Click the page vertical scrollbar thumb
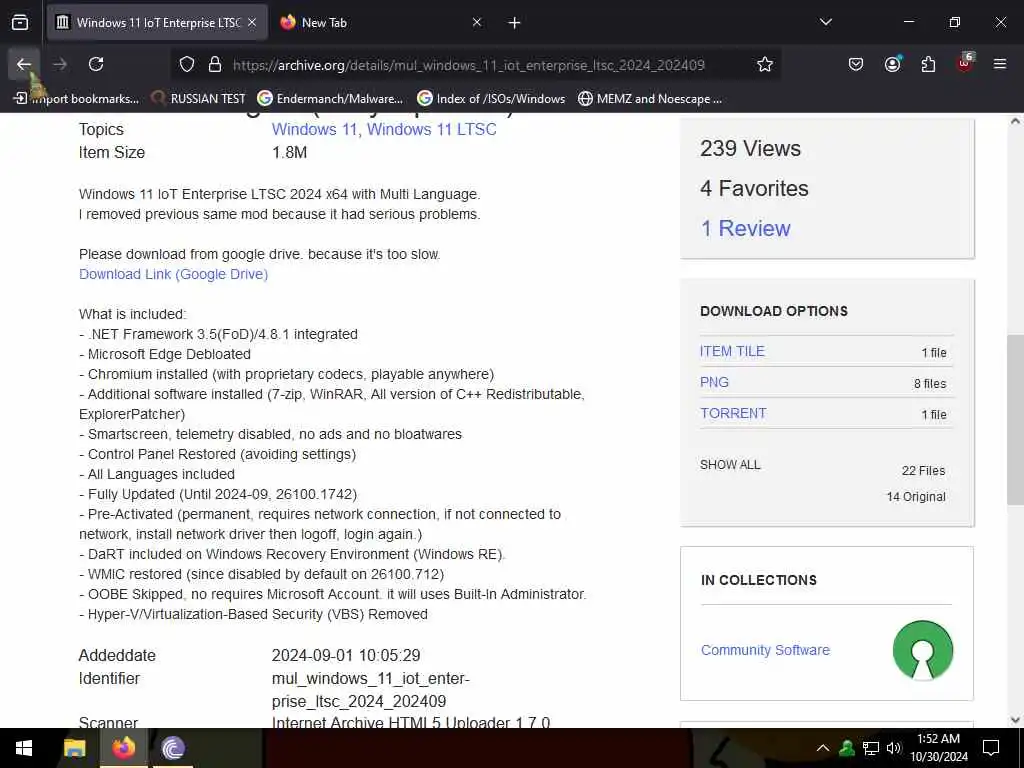 click(1016, 419)
